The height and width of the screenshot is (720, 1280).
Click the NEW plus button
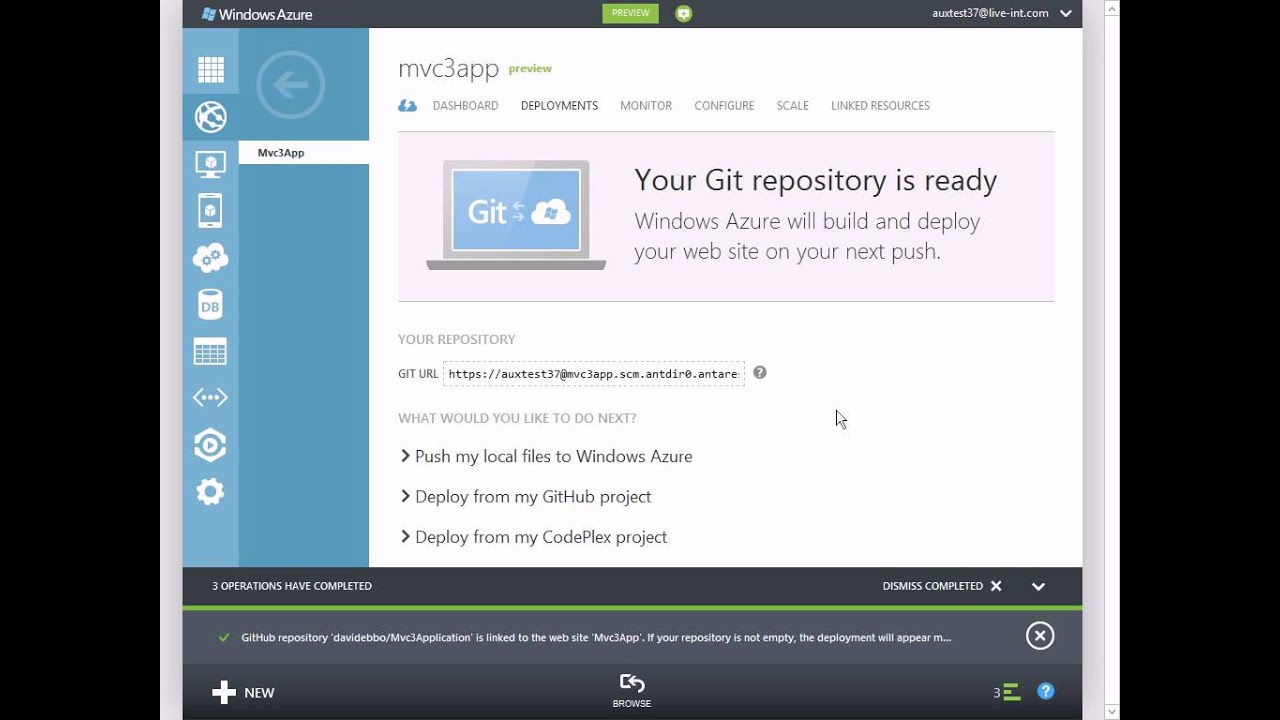tap(243, 692)
